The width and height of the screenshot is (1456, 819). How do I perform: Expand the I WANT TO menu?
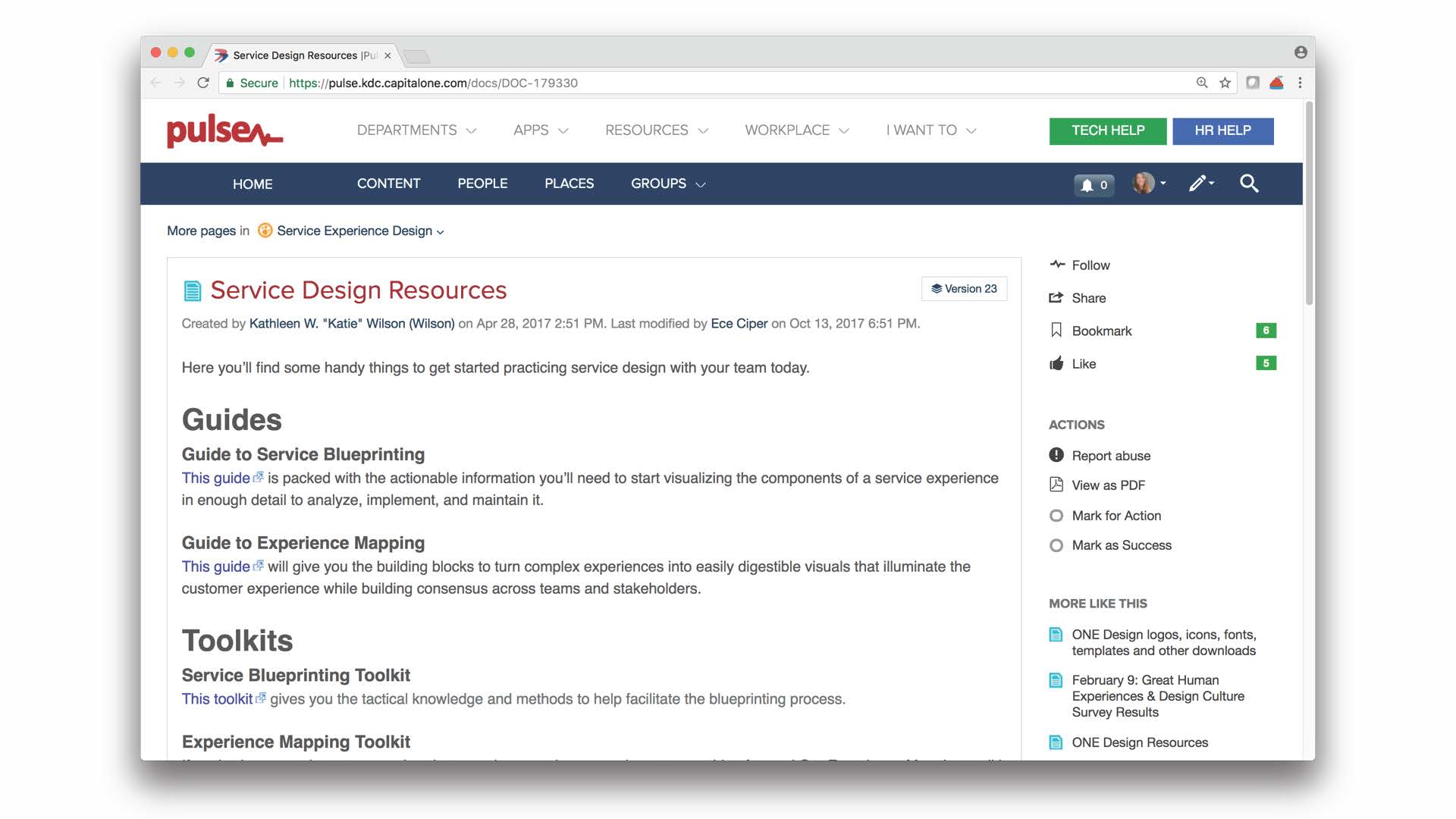[930, 130]
